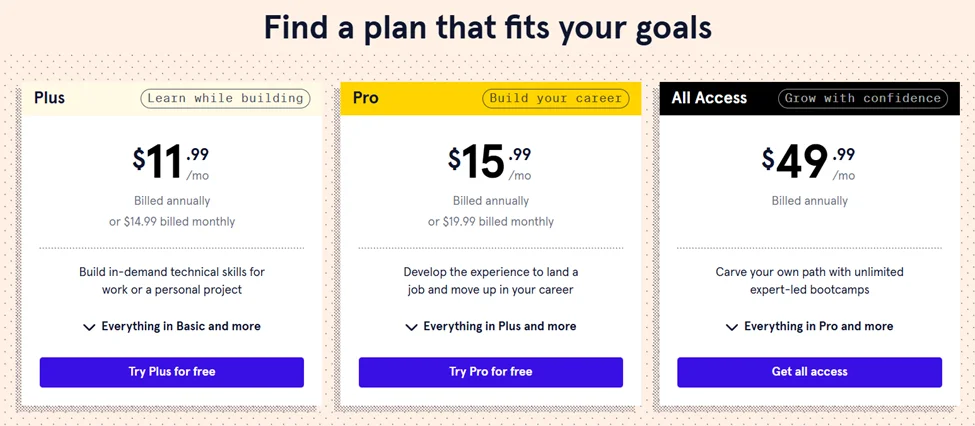Screen dimensions: 975x426
Task: Click the Get all access button
Action: click(809, 372)
